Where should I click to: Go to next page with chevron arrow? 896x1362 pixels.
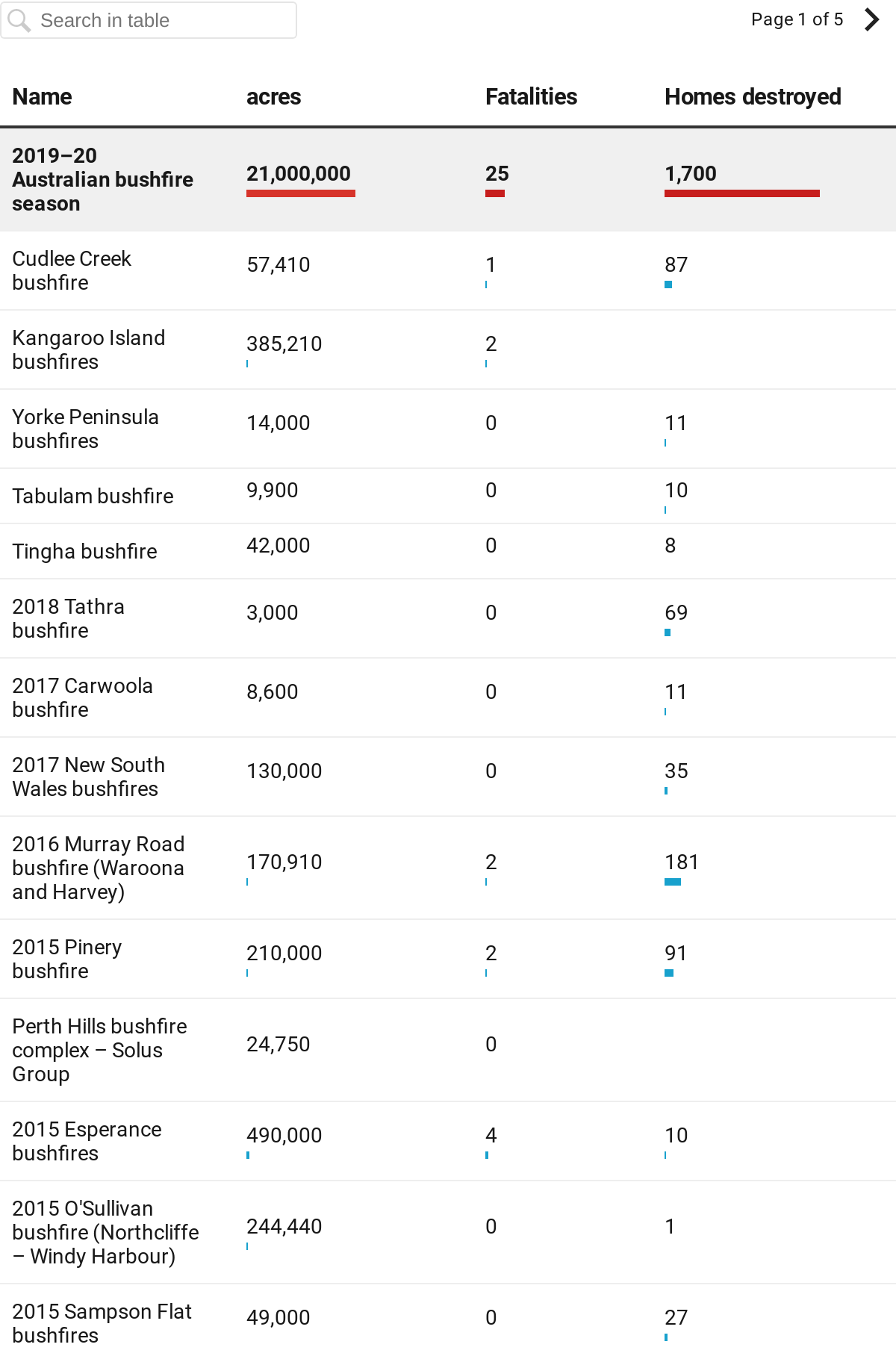pos(871,19)
